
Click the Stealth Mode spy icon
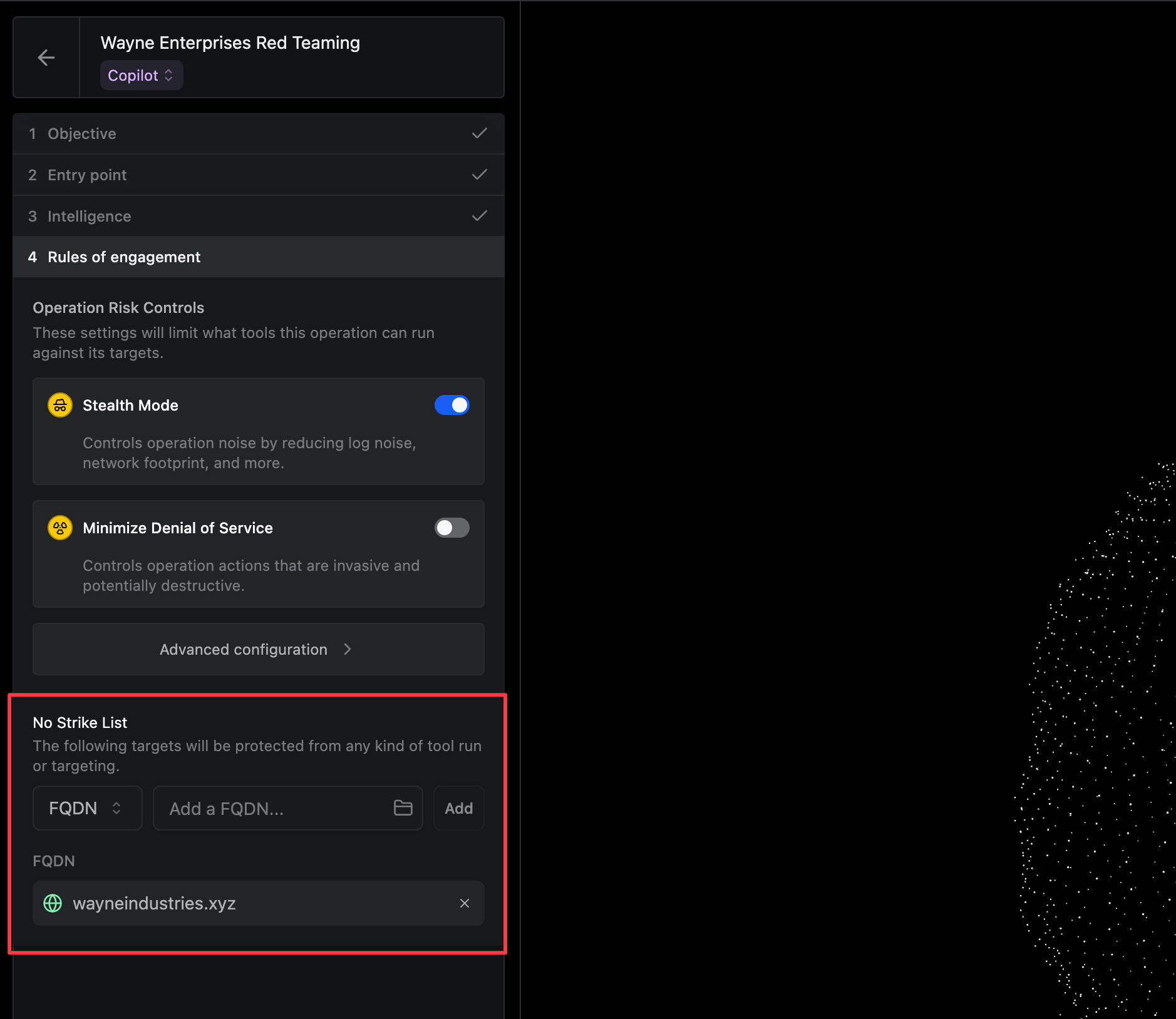(x=60, y=406)
